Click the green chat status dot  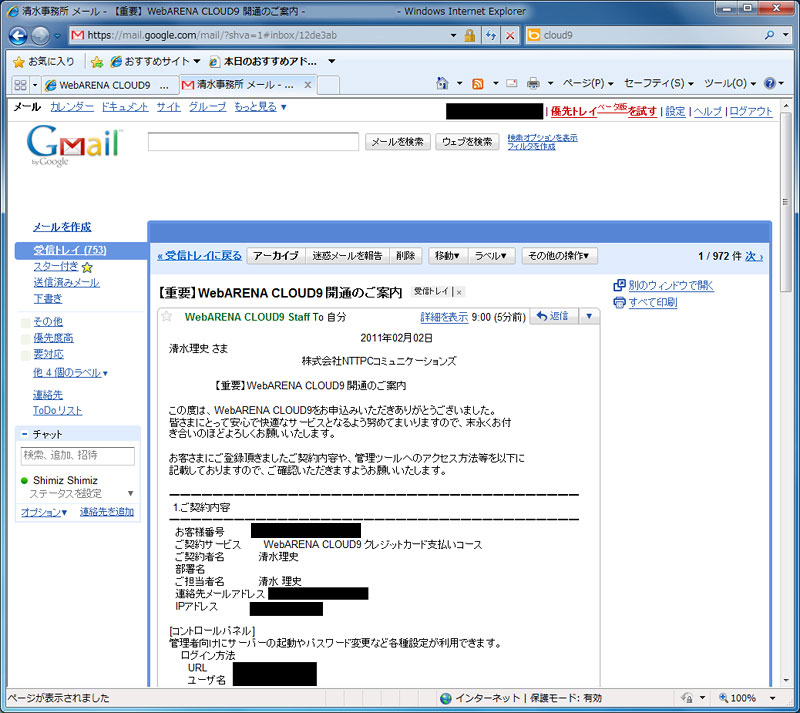click(24, 480)
